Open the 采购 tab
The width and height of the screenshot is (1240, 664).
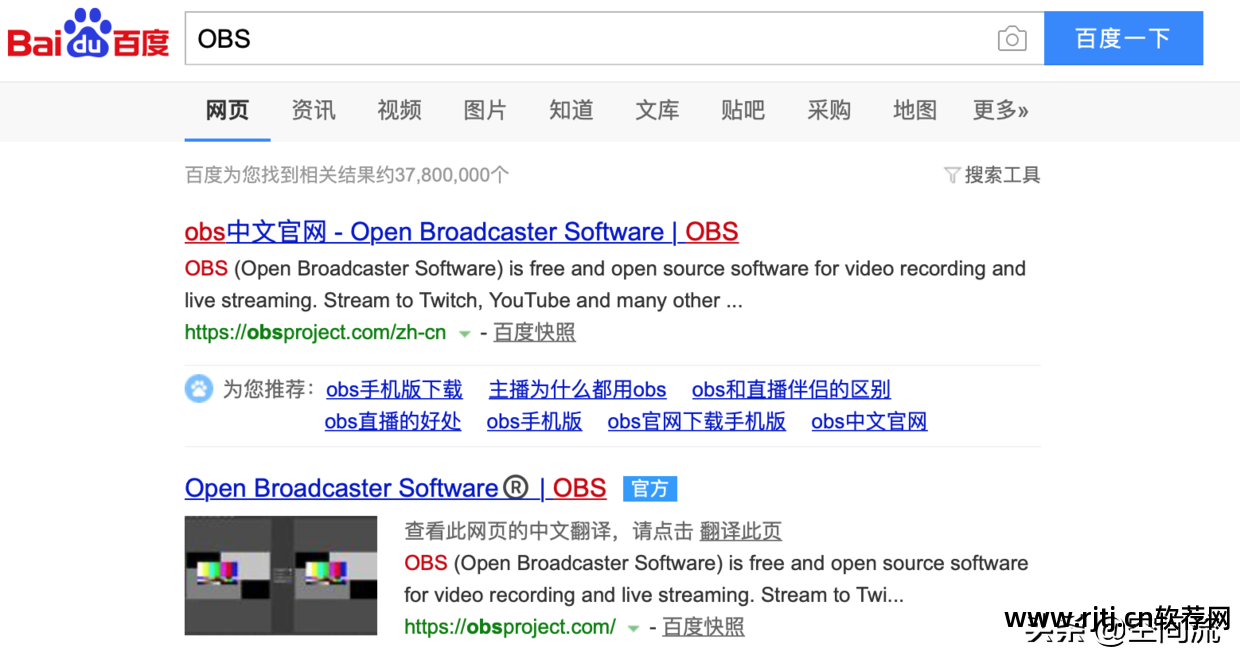coord(829,110)
